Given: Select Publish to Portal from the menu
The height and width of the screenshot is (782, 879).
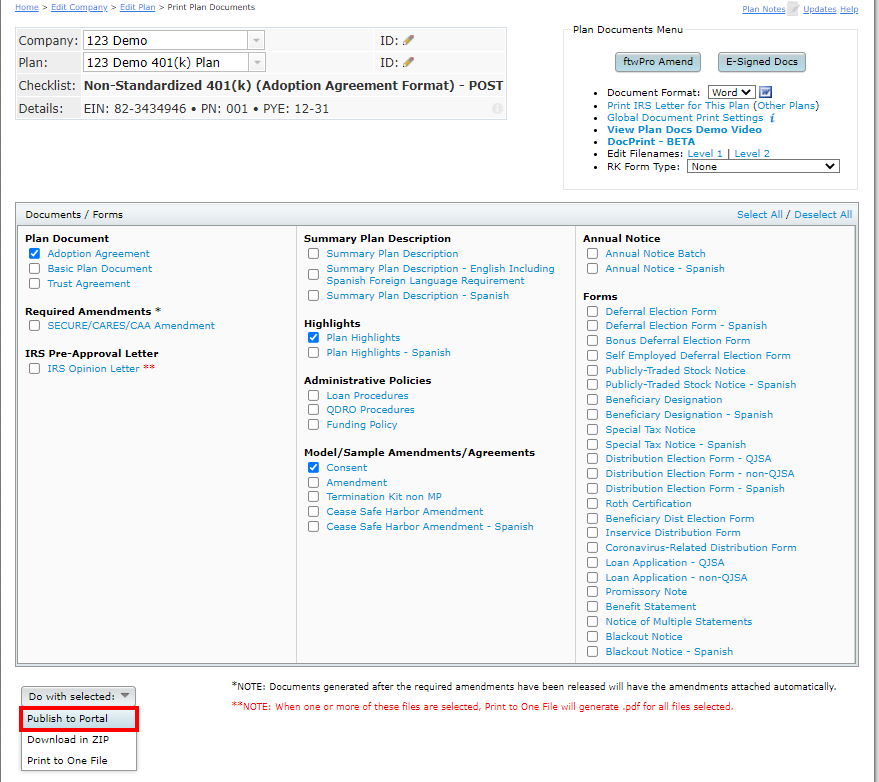Looking at the screenshot, I should pos(78,718).
